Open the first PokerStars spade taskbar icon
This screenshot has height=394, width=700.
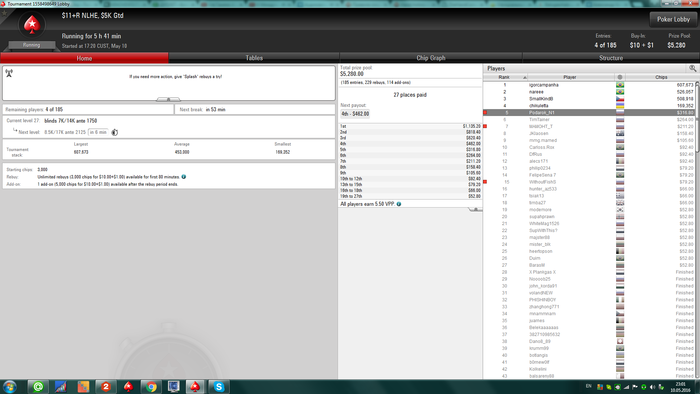click(129, 386)
